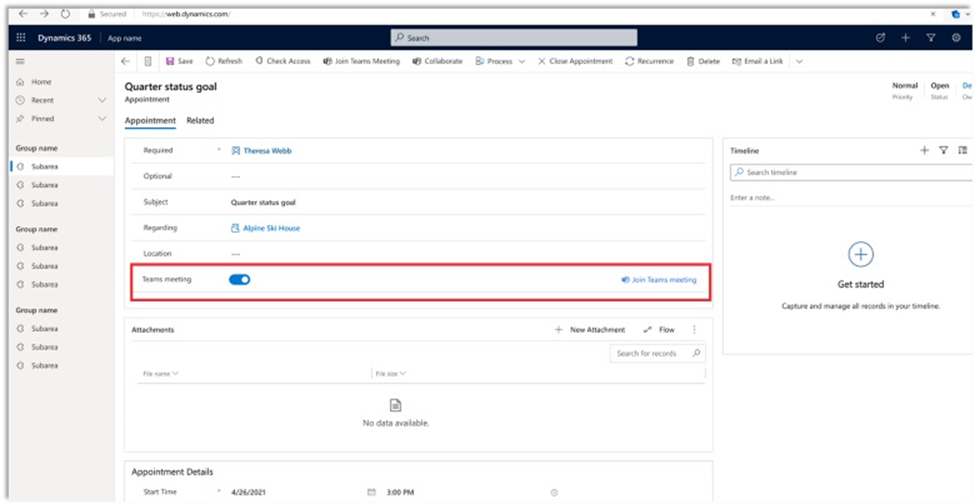
Task: Collapse the left navigation hamburger menu
Action: [x=20, y=61]
